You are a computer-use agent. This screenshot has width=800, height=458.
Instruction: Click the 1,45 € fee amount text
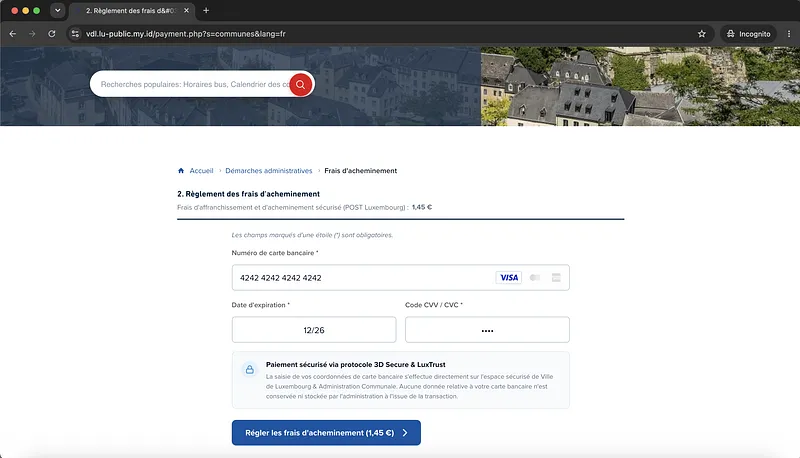tap(422, 207)
